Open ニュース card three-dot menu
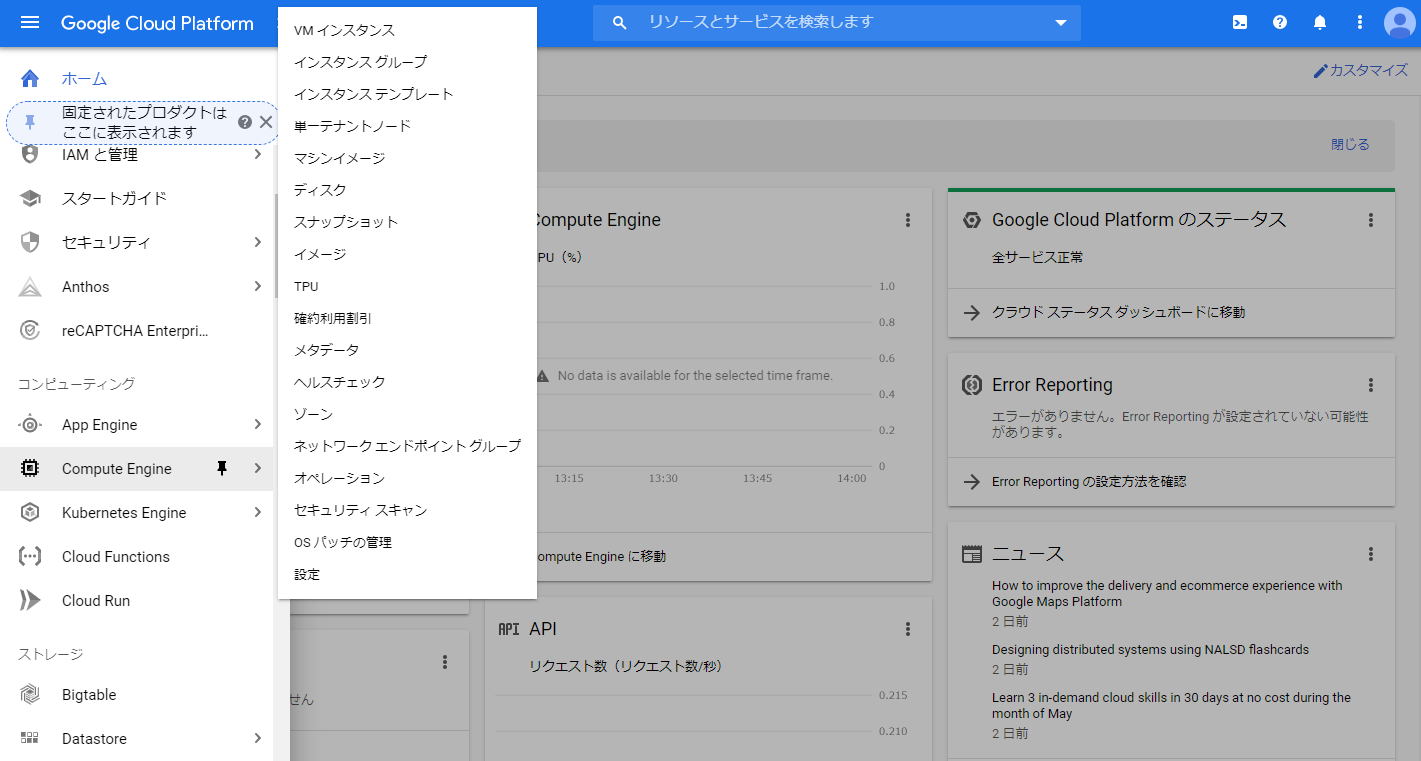Image resolution: width=1421 pixels, height=761 pixels. 1371,554
